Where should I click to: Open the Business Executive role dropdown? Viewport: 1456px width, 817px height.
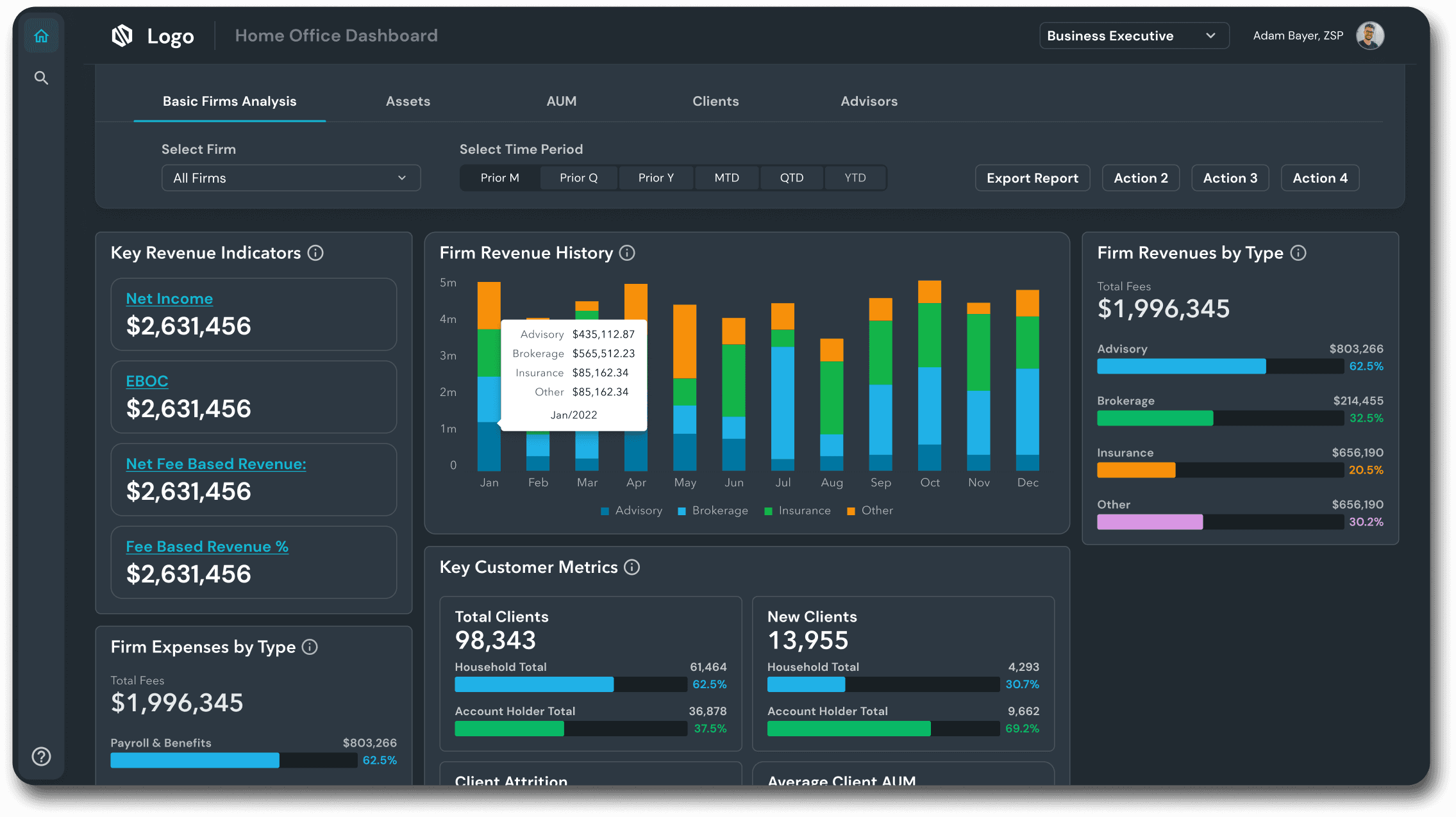tap(1134, 36)
